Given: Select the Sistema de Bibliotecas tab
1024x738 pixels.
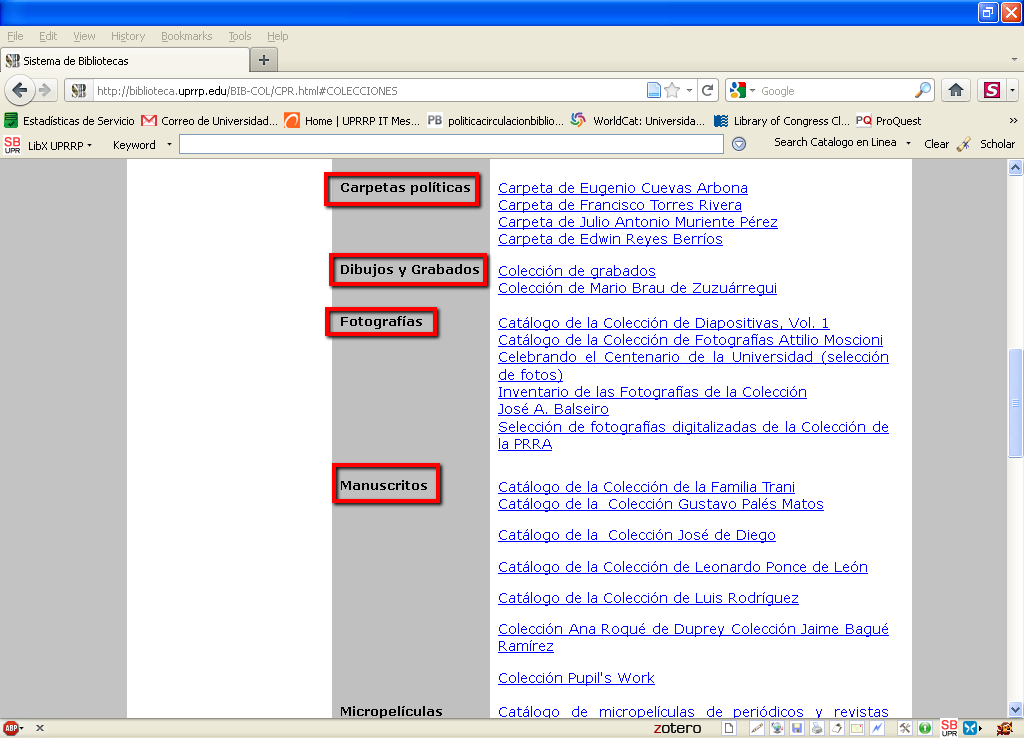Looking at the screenshot, I should (120, 61).
